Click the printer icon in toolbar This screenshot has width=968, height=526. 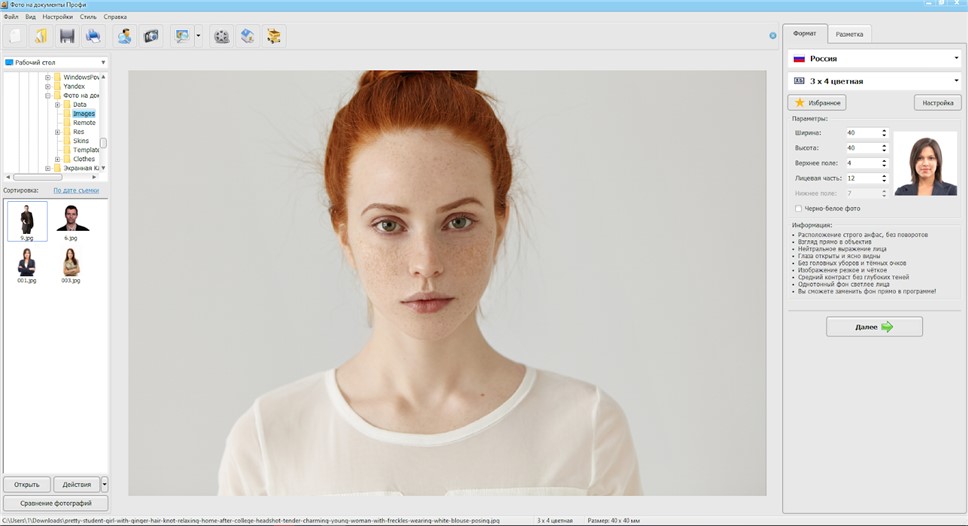(93, 36)
